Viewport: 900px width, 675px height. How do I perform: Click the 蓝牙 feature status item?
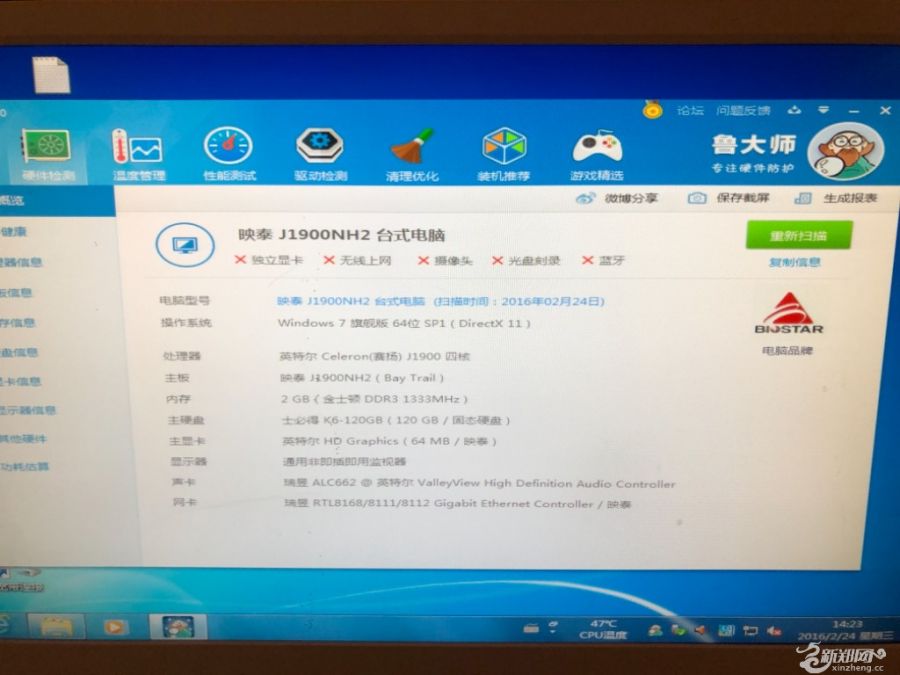pyautogui.click(x=603, y=261)
